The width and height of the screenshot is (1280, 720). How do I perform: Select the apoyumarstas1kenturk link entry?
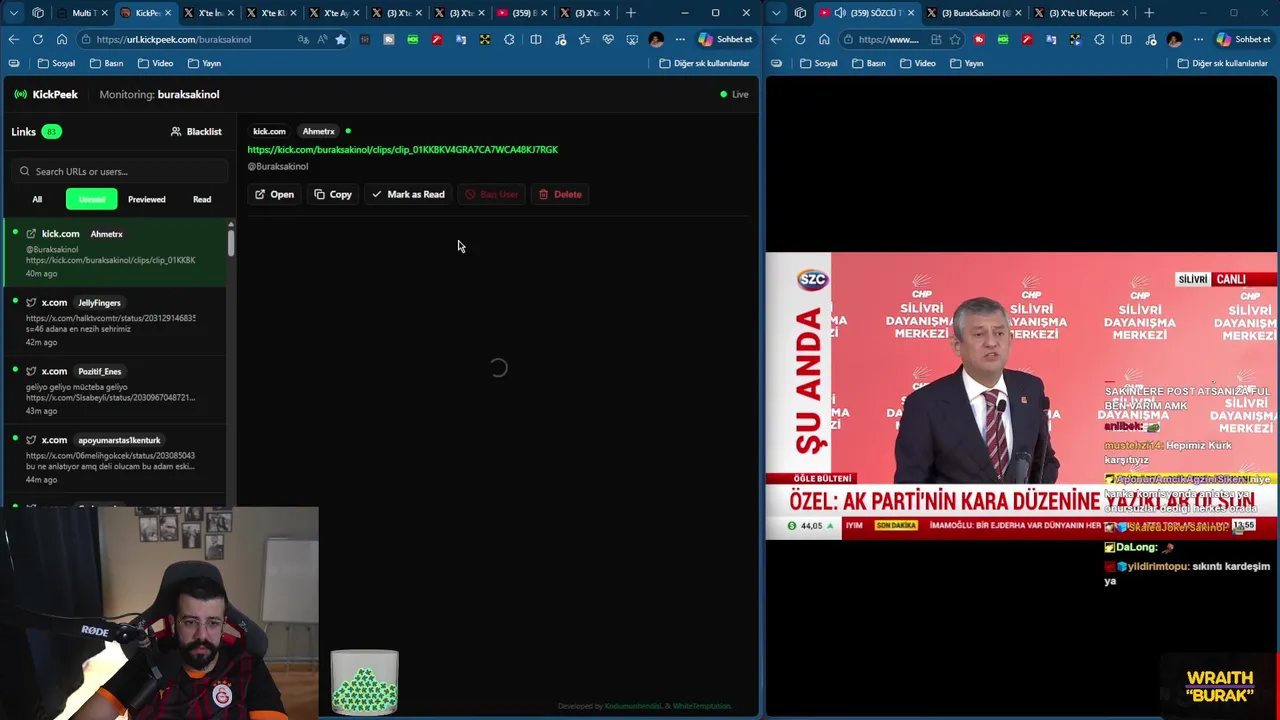point(115,459)
